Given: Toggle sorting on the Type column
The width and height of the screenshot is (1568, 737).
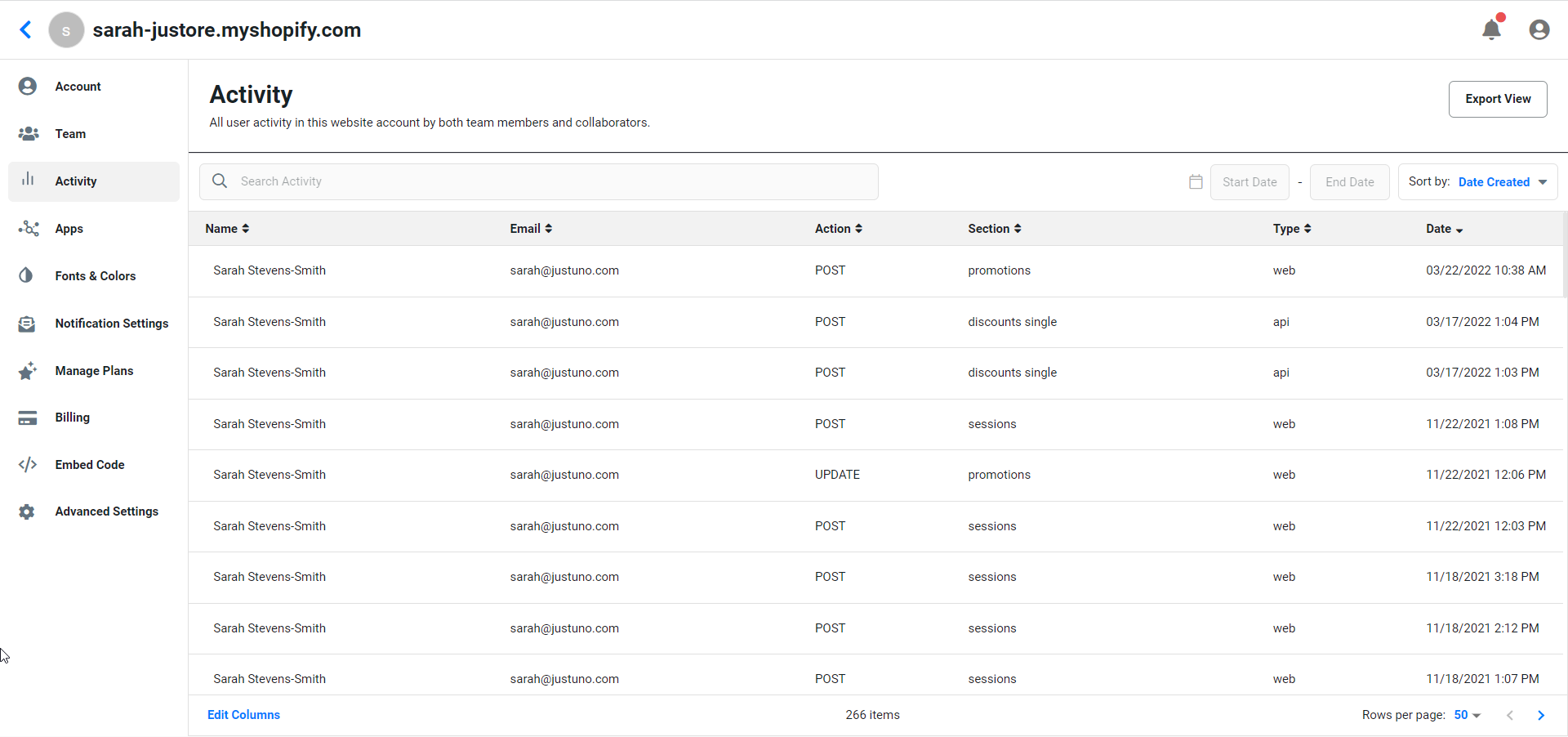Looking at the screenshot, I should [1307, 228].
